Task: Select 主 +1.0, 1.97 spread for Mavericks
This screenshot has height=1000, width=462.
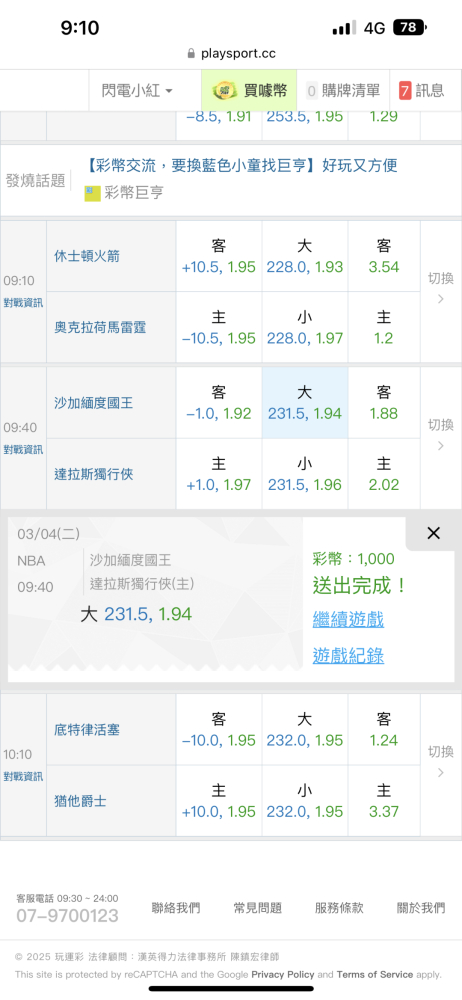Action: [x=219, y=474]
